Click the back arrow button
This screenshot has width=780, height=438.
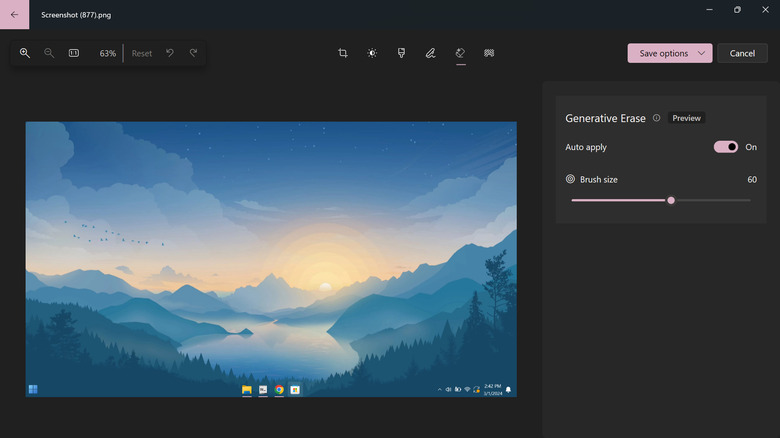click(x=14, y=15)
